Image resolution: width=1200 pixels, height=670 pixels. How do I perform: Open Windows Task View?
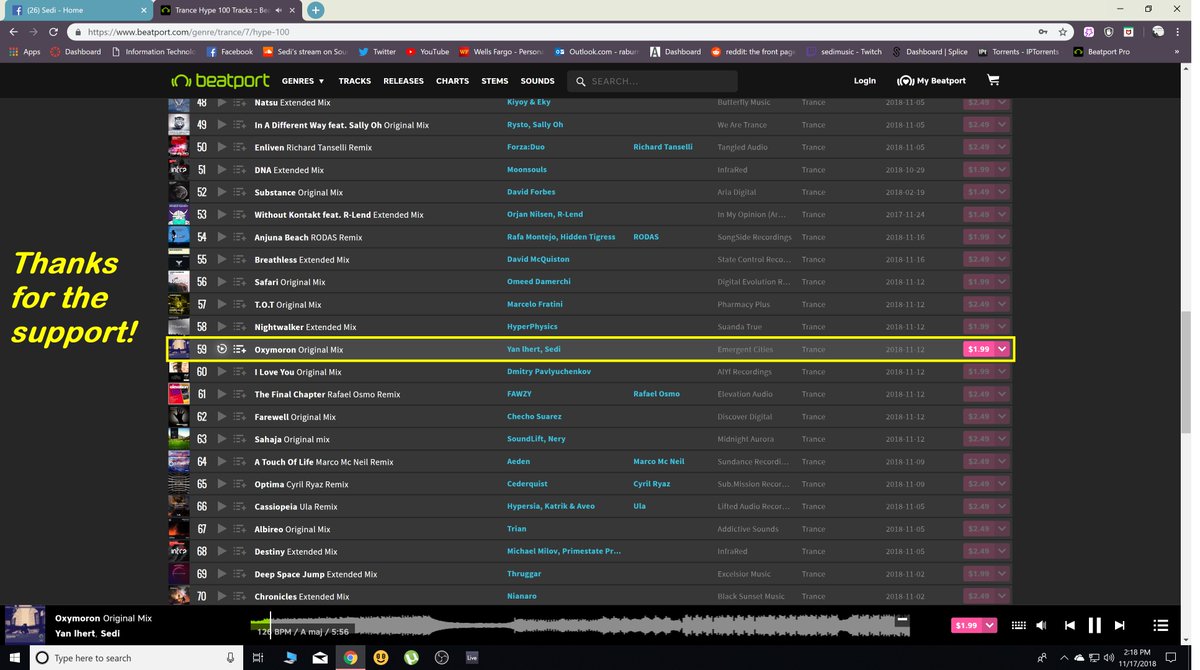(x=257, y=658)
